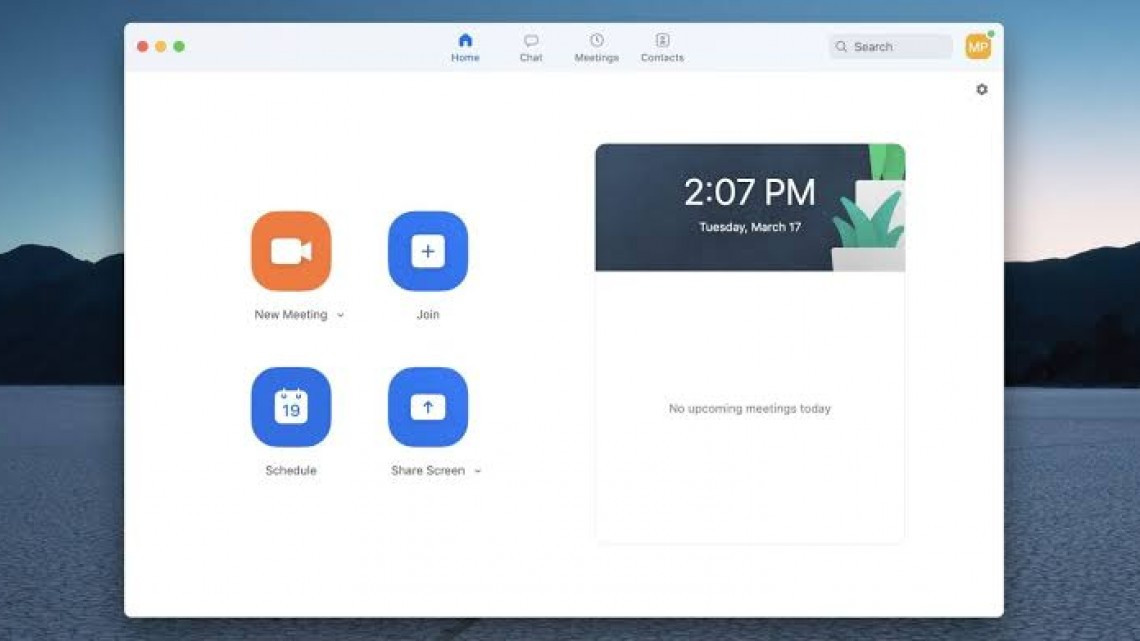Screen dimensions: 1140x641
Task: Click the 2:07 PM time display
Action: (x=749, y=192)
